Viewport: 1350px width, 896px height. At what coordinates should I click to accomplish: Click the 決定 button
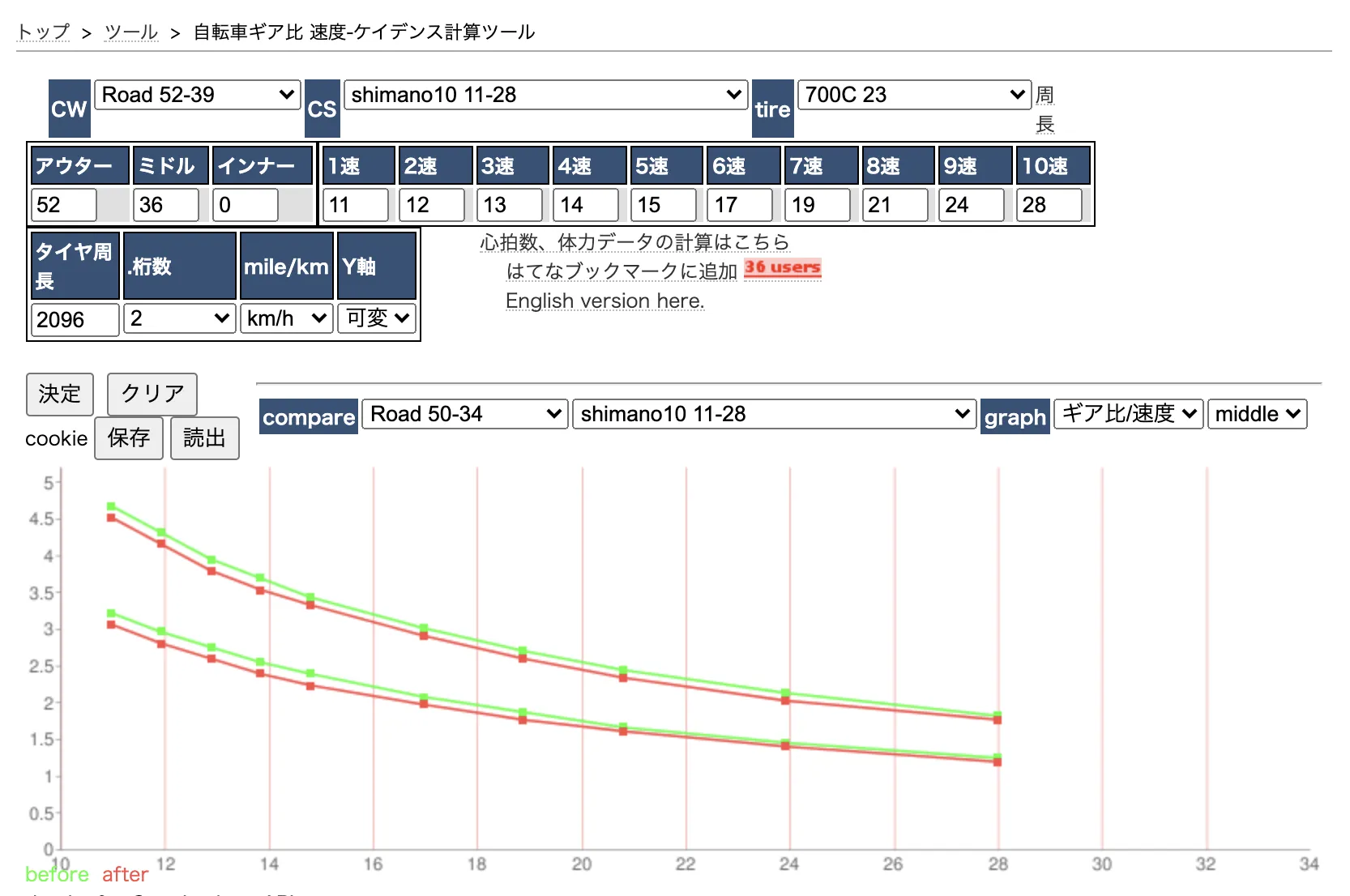[60, 395]
